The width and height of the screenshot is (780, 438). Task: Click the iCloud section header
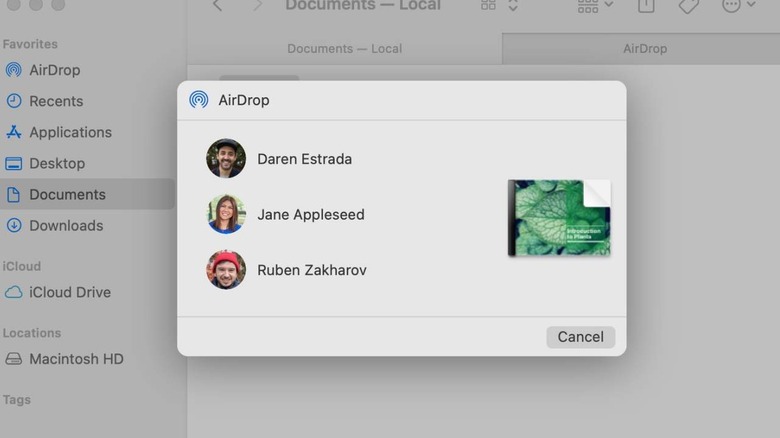21,266
